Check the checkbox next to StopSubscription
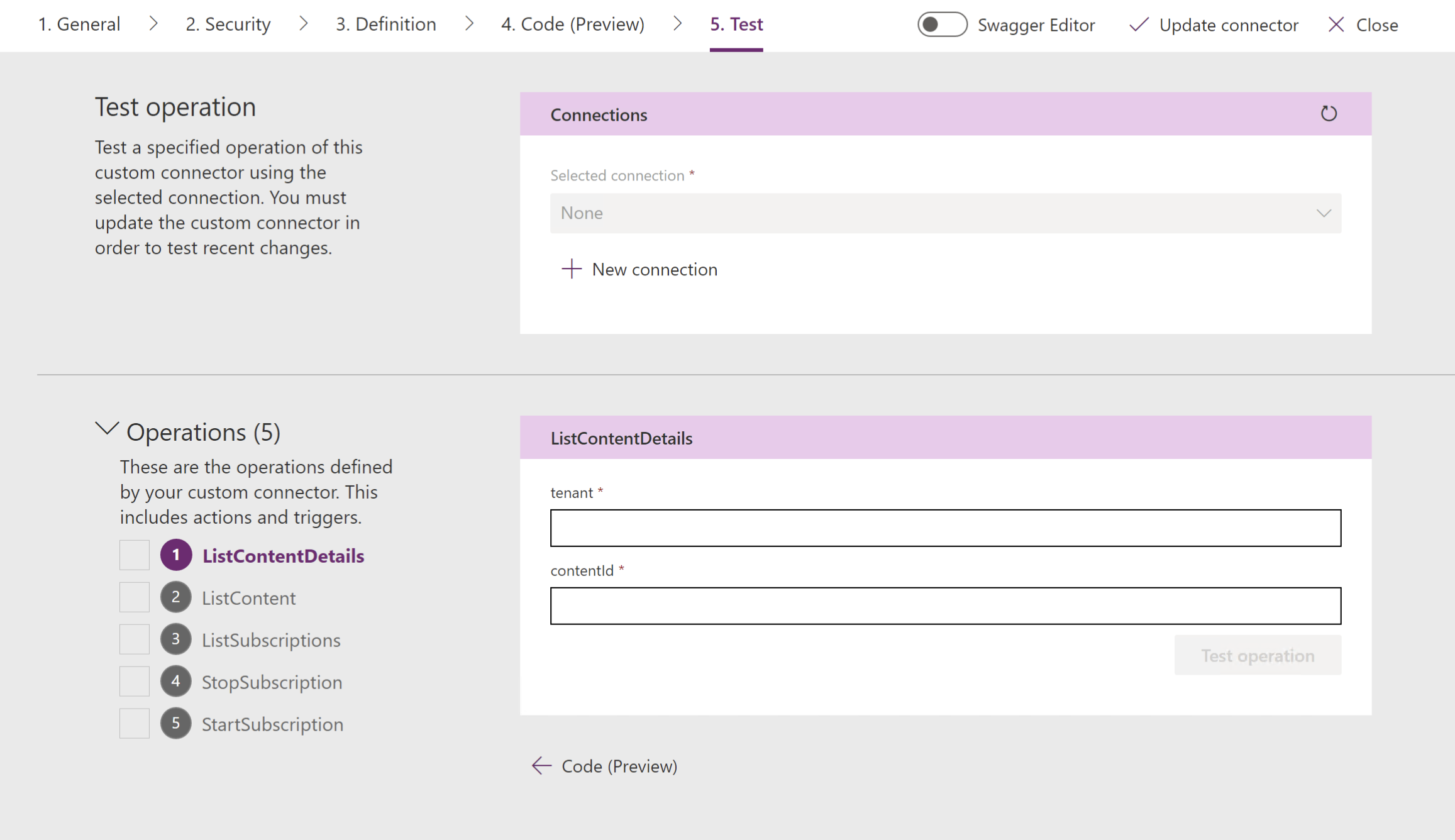Image resolution: width=1455 pixels, height=840 pixels. tap(134, 681)
